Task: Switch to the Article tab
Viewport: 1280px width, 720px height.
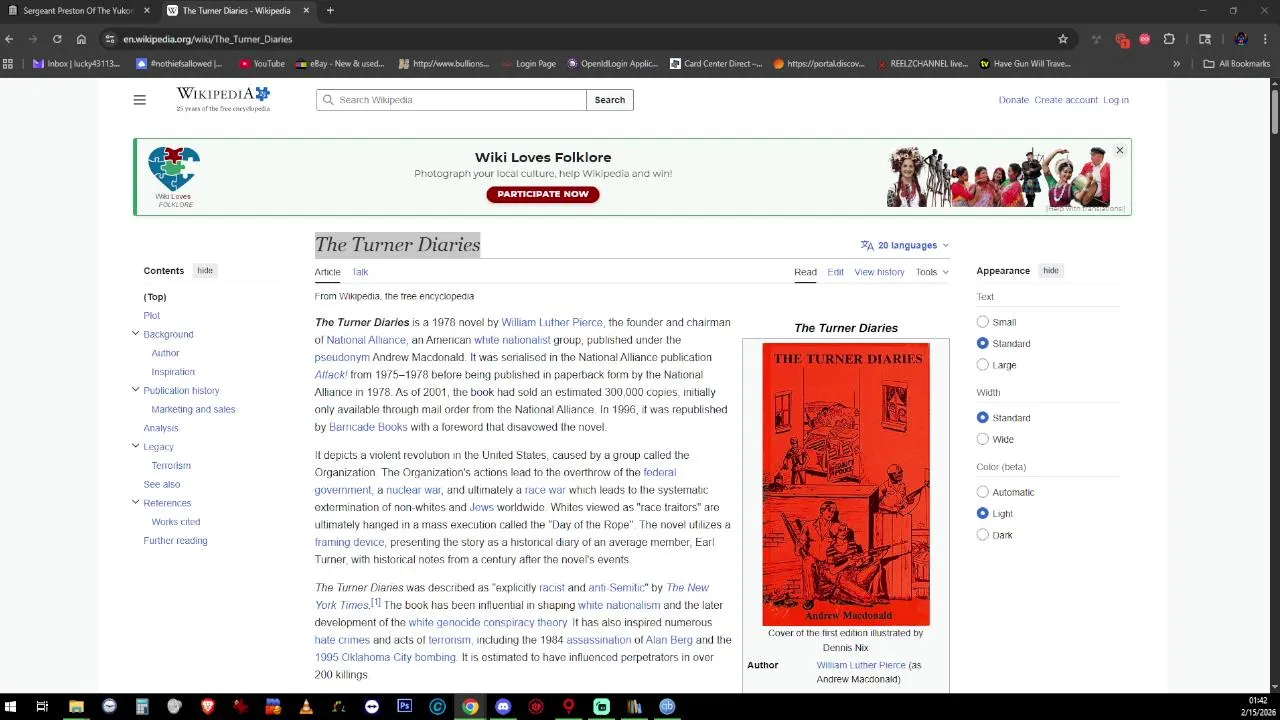Action: pos(327,272)
